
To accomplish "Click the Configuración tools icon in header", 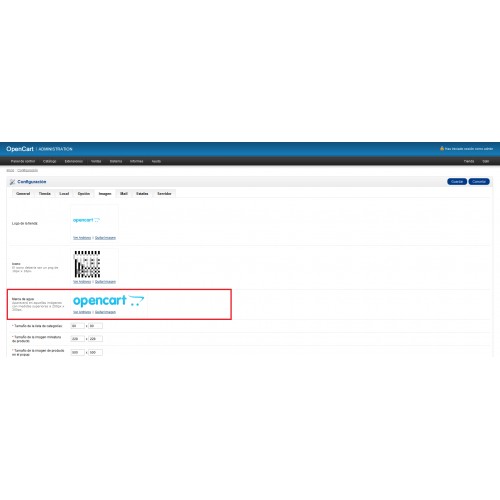I will click(12, 182).
